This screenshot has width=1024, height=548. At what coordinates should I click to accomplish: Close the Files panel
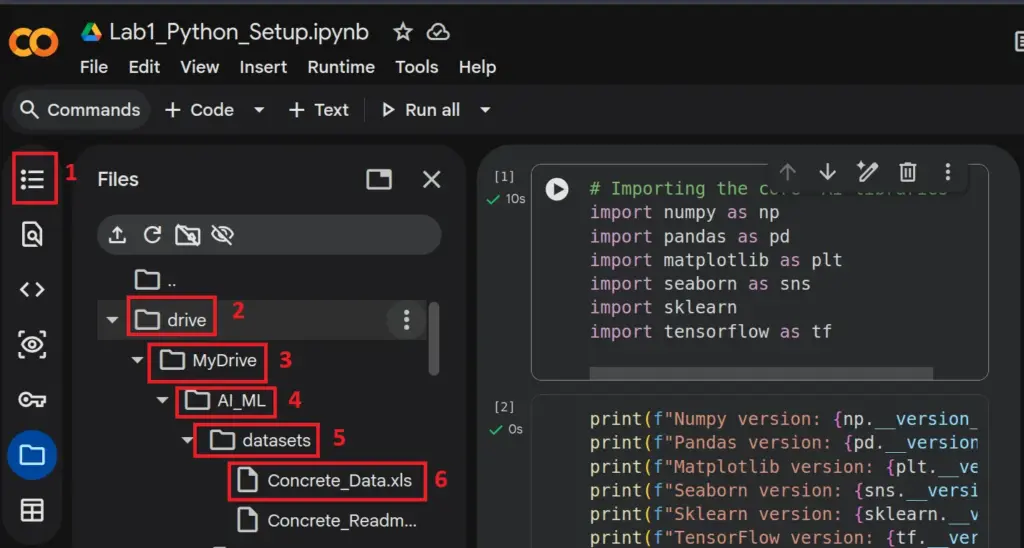pyautogui.click(x=432, y=179)
